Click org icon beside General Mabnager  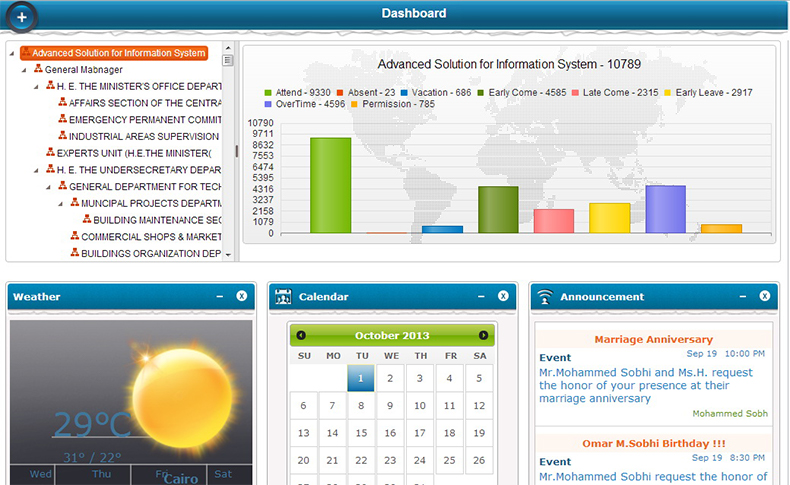click(38, 70)
